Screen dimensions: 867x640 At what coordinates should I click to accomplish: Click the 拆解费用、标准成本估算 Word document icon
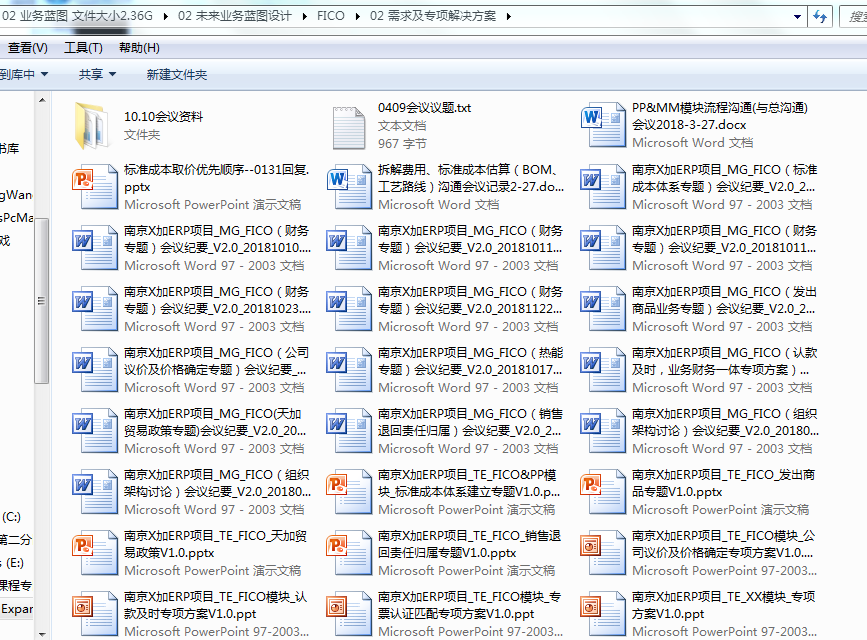(x=350, y=186)
